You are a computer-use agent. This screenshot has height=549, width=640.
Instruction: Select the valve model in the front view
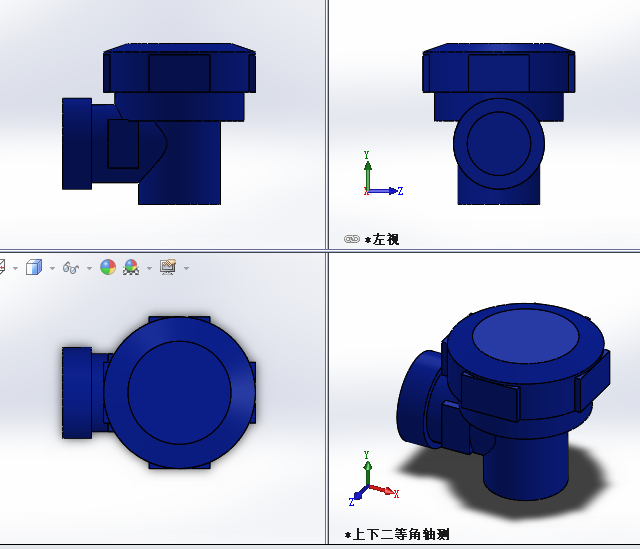(159, 124)
